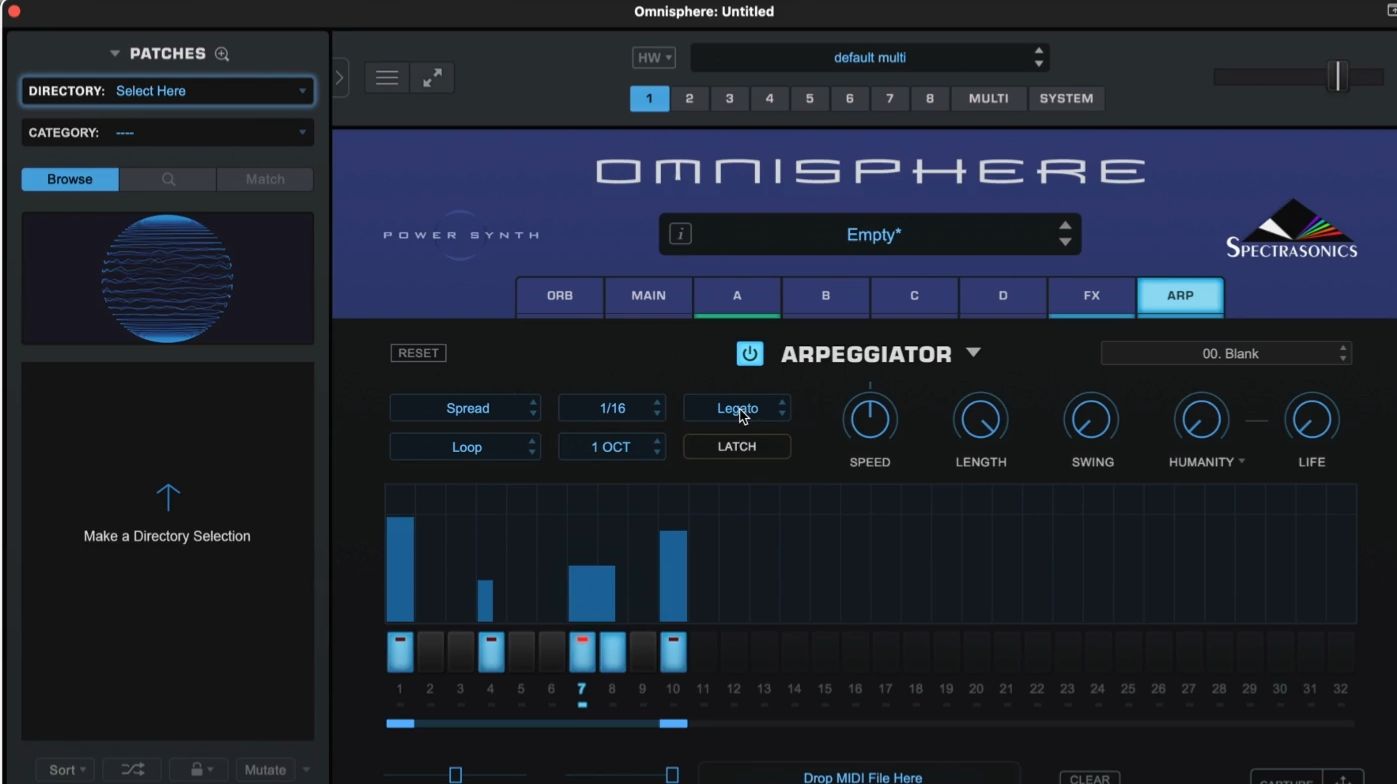Open the MULTI page
The height and width of the screenshot is (784, 1397).
(x=988, y=98)
